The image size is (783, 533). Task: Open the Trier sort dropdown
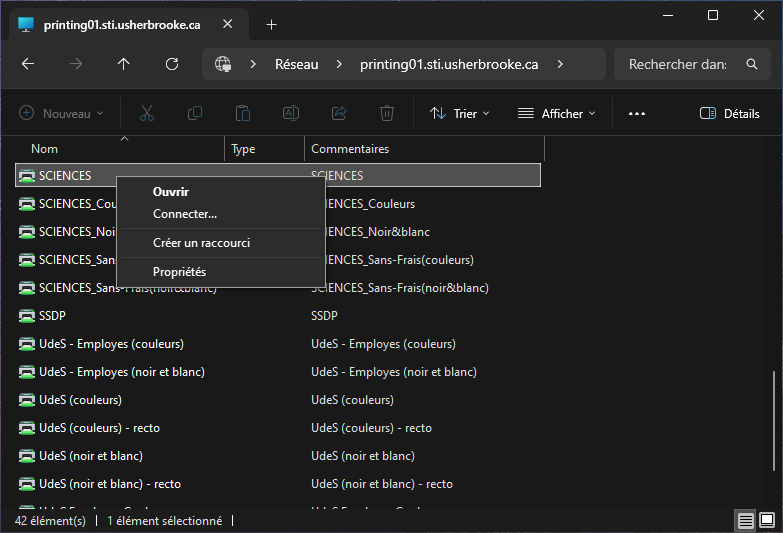coord(459,113)
